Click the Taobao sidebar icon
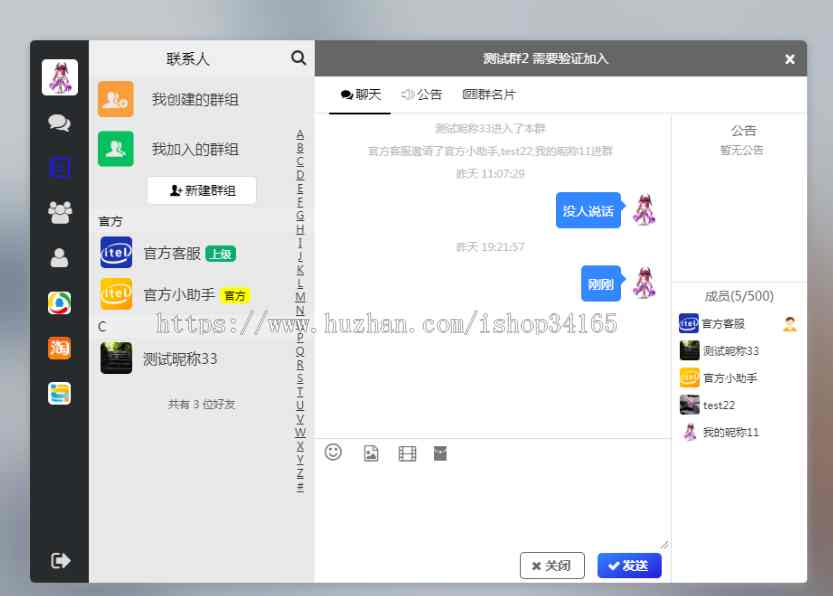 (59, 348)
